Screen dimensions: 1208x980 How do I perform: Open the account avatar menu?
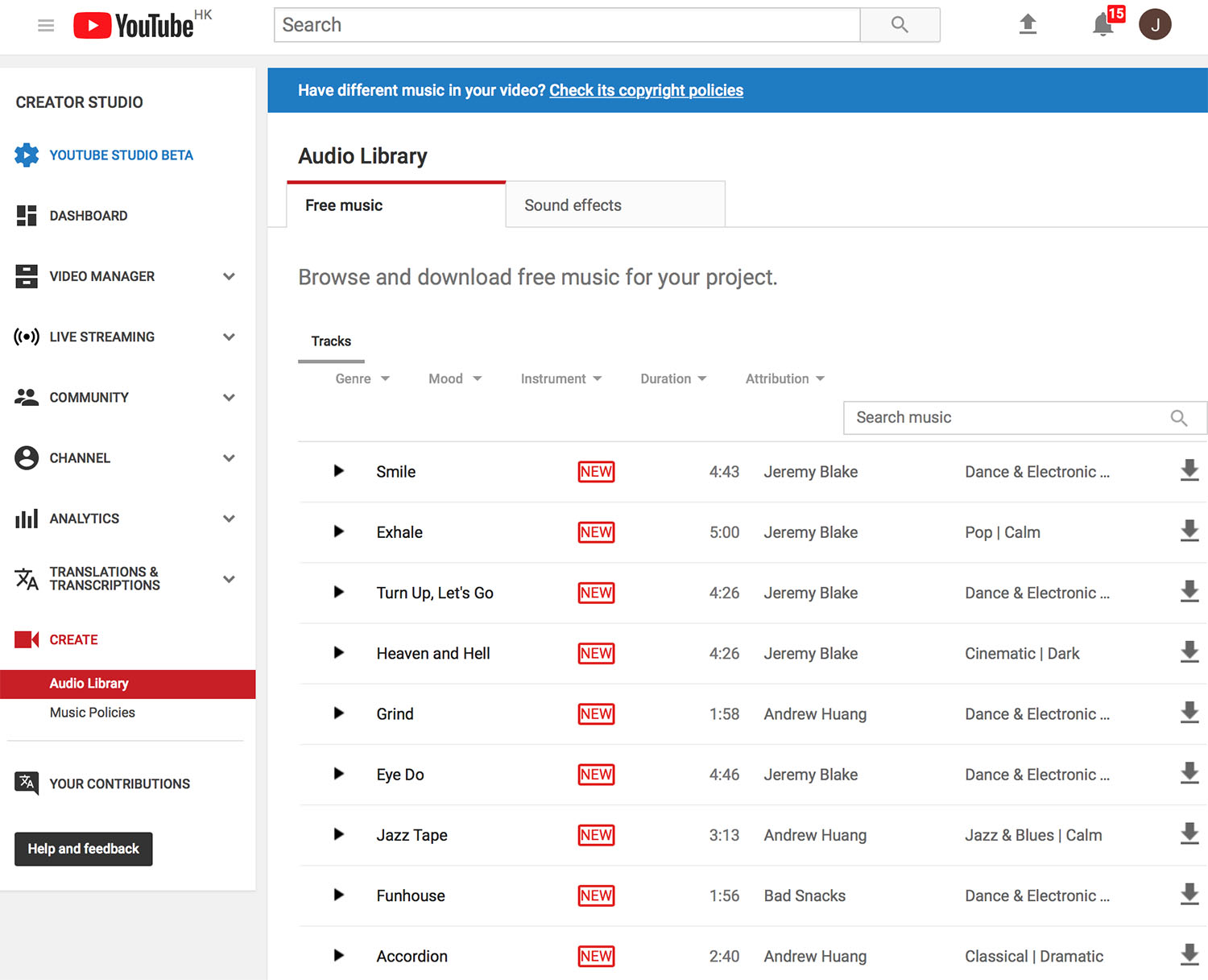(x=1155, y=24)
